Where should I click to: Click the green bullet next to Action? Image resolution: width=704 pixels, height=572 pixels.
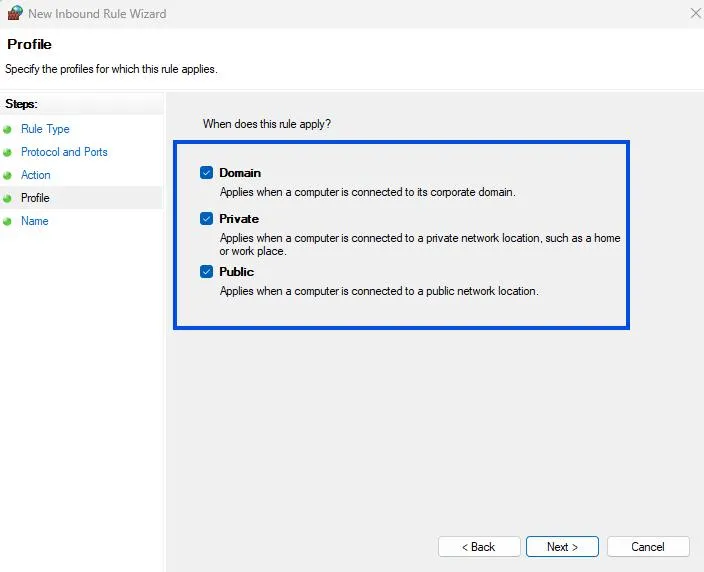(8, 175)
